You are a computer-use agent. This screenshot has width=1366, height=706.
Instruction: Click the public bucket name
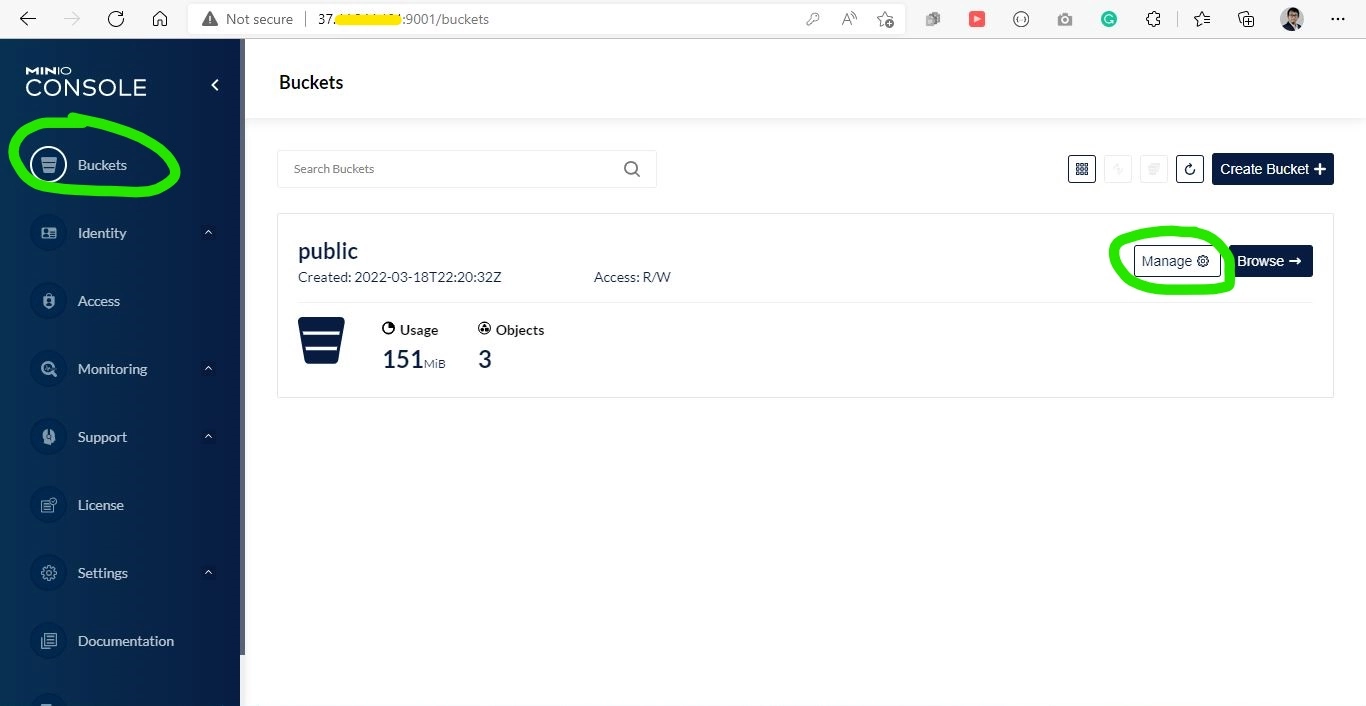pyautogui.click(x=328, y=251)
